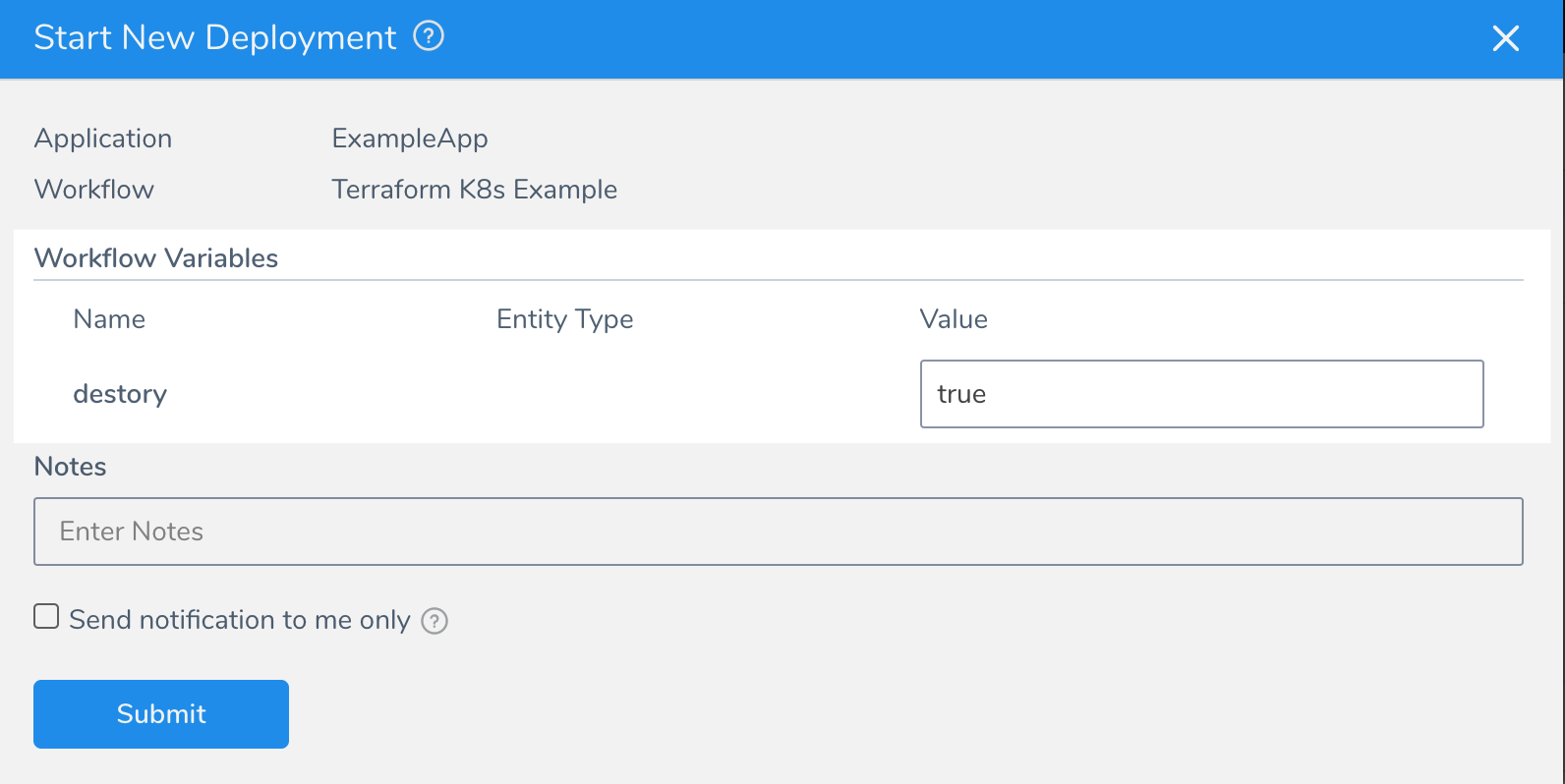Click the Application field label
Image resolution: width=1565 pixels, height=784 pixels.
[x=103, y=139]
